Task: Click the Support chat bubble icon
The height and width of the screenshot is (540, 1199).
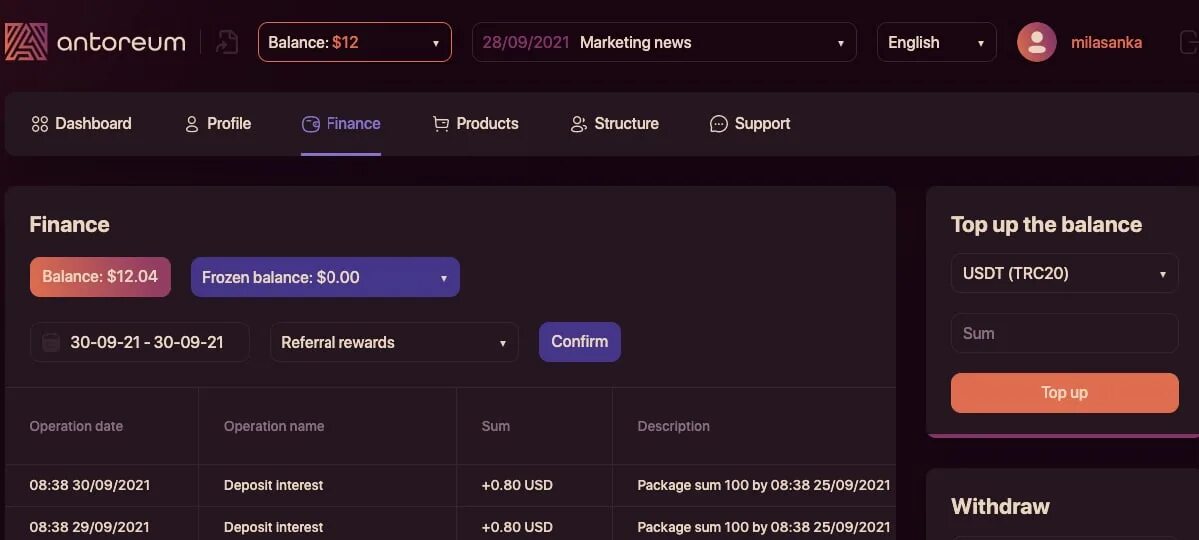Action: [718, 124]
